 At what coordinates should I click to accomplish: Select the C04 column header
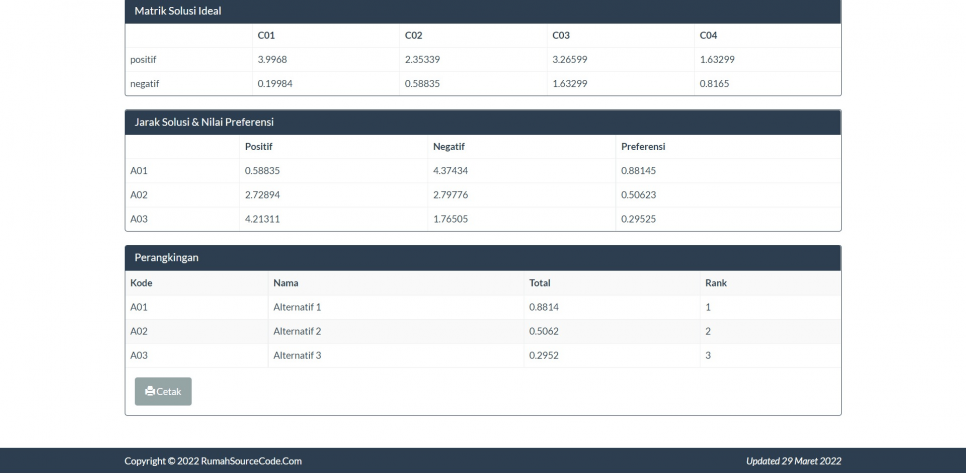708,35
